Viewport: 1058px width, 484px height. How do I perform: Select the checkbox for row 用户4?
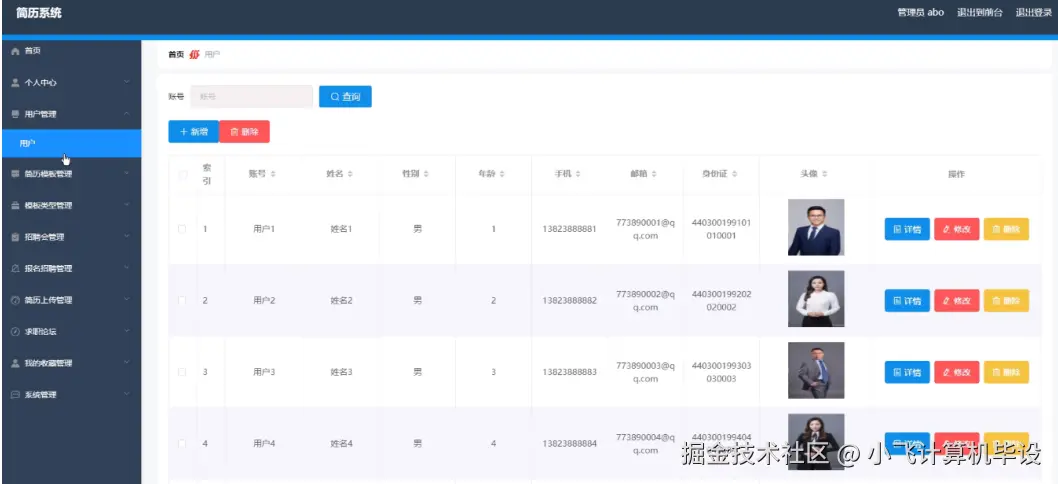tap(182, 443)
